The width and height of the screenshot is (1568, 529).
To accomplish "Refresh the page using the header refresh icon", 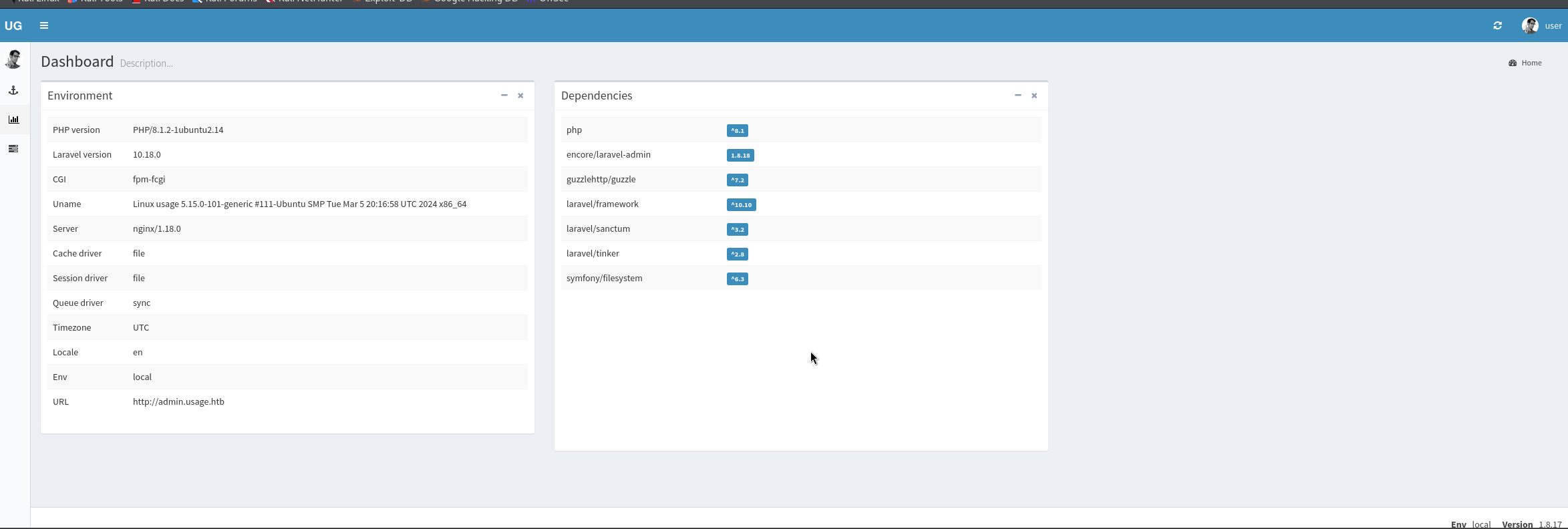I will pyautogui.click(x=1497, y=25).
